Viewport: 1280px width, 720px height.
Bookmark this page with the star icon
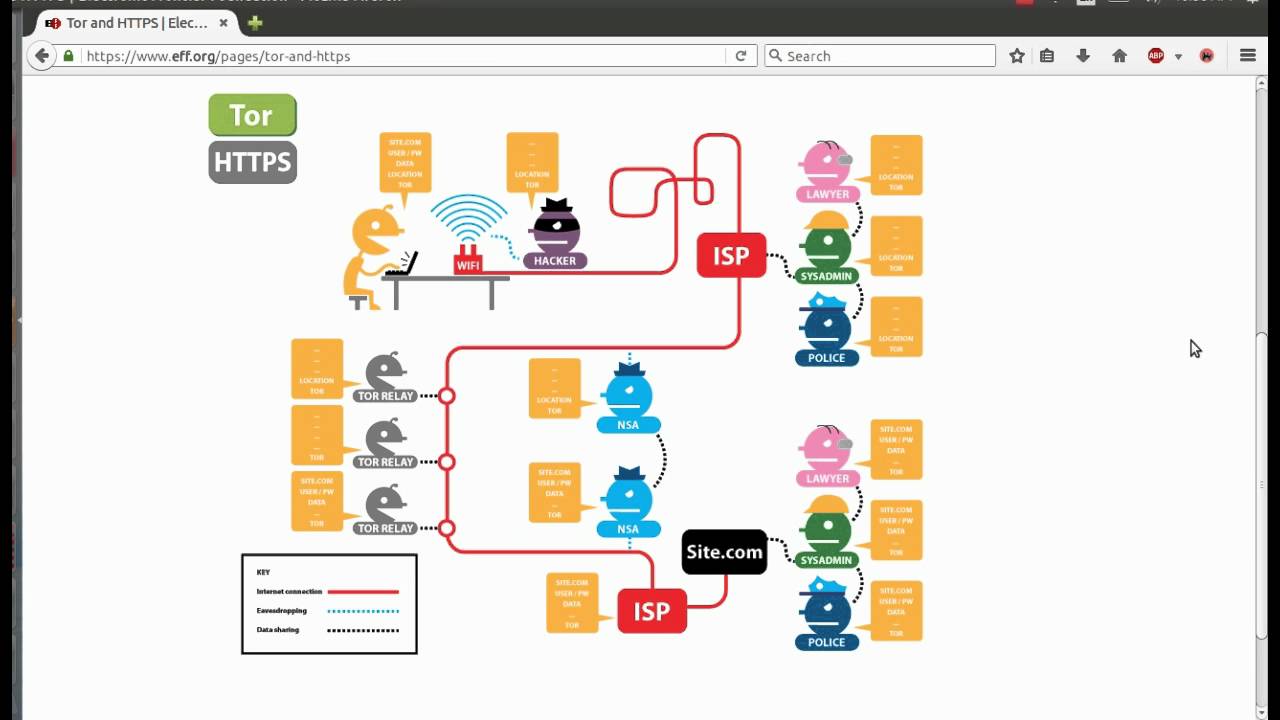pyautogui.click(x=1017, y=56)
